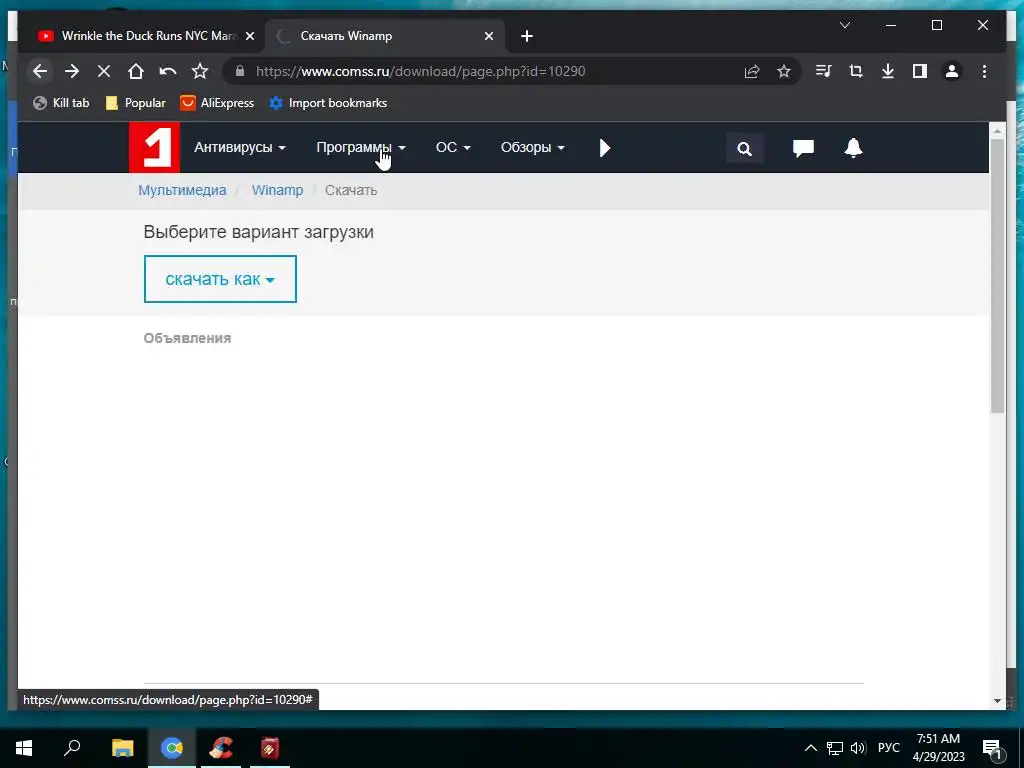Open the notifications bell on site
This screenshot has width=1024, height=768.
pos(854,148)
